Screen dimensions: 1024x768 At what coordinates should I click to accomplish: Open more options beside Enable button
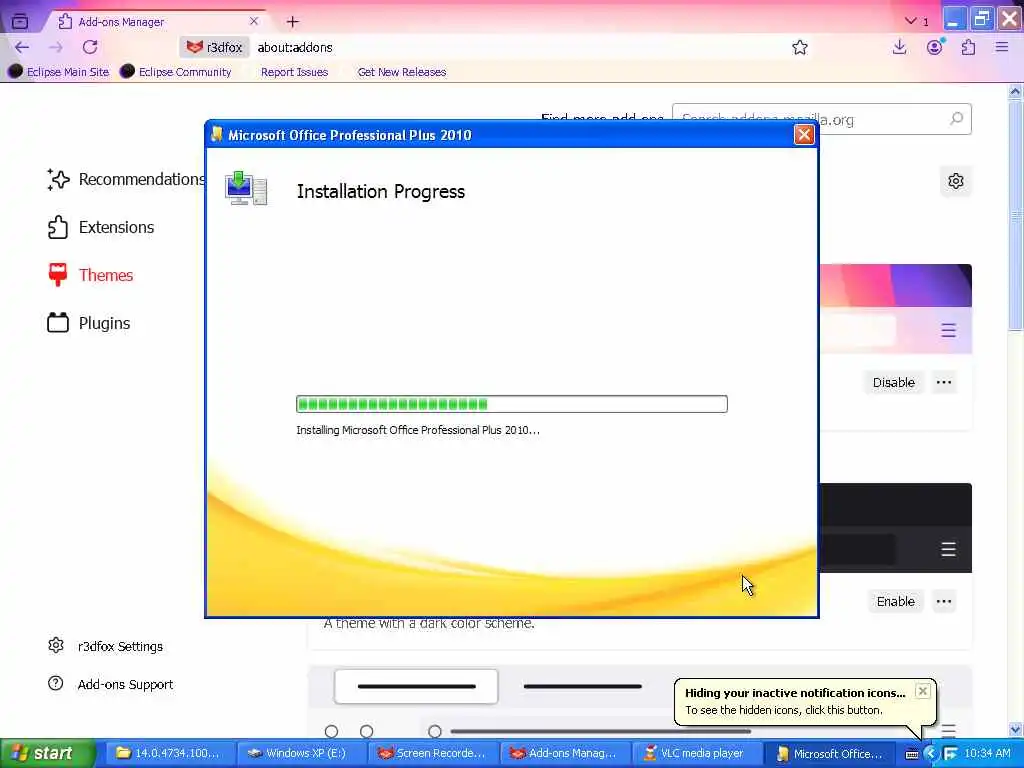(944, 601)
